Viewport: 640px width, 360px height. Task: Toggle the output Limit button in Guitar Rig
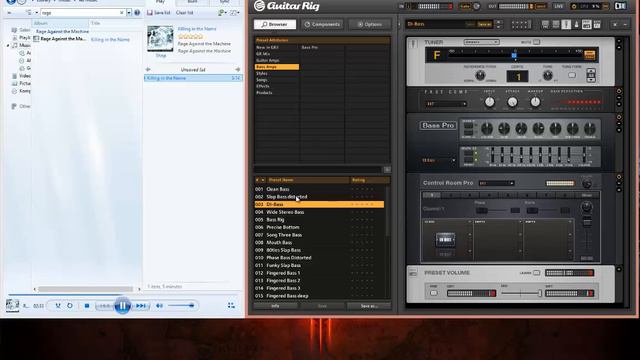[x=540, y=6]
